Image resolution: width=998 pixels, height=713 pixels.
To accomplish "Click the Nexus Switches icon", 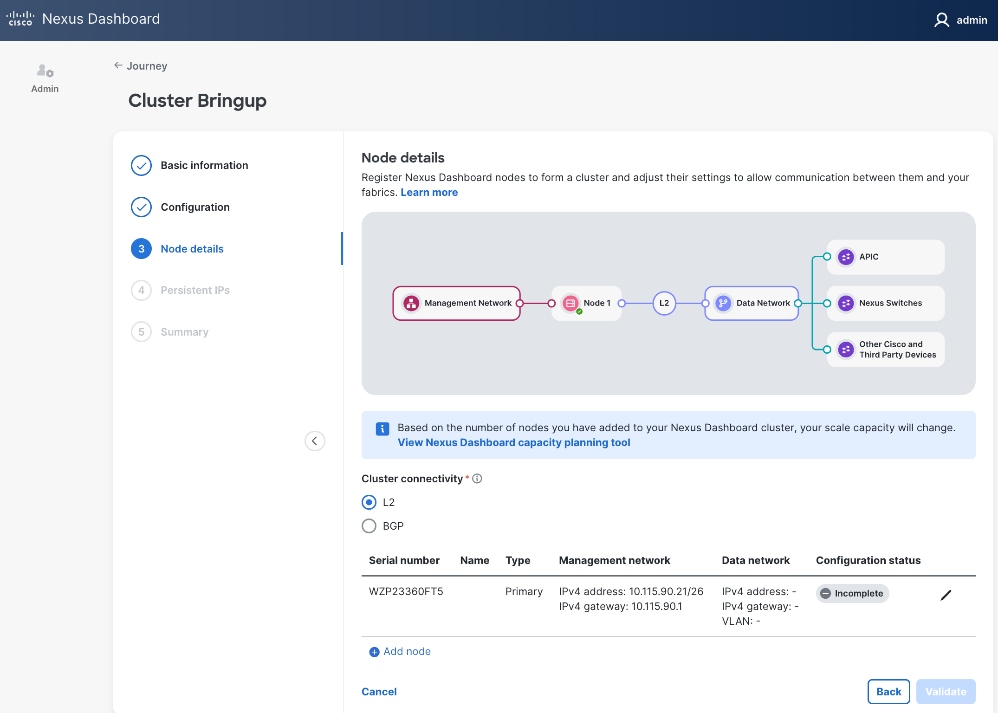I will (x=845, y=303).
